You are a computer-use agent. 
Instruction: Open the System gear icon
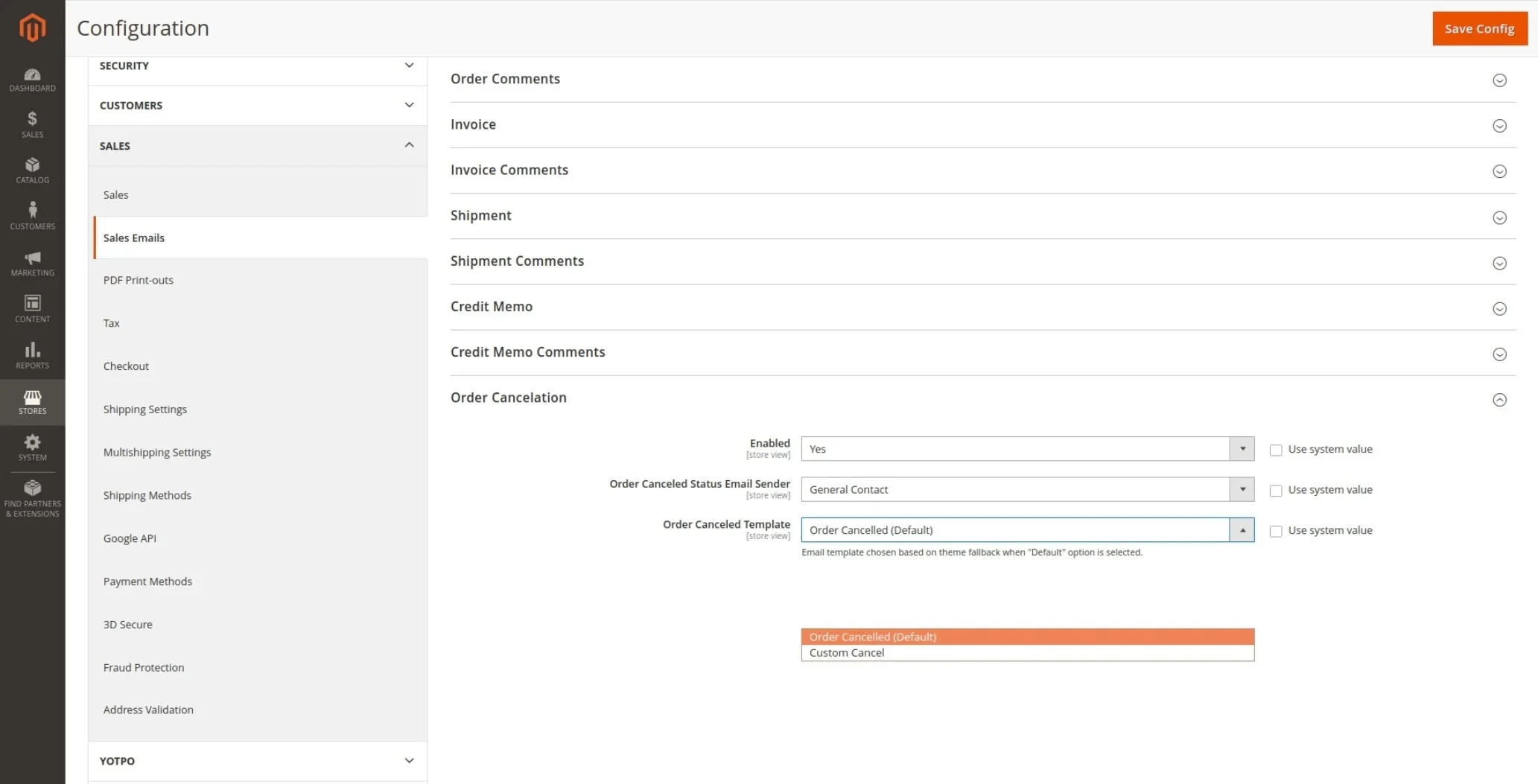32,447
